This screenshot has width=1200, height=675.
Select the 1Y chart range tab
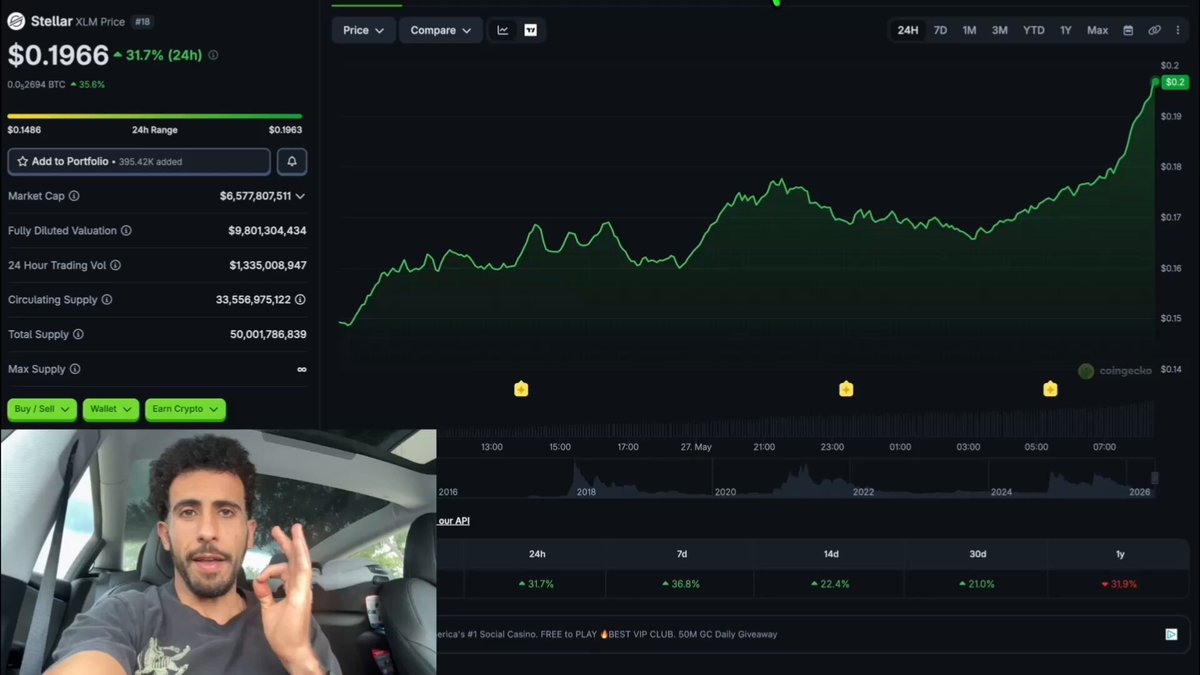click(1066, 30)
